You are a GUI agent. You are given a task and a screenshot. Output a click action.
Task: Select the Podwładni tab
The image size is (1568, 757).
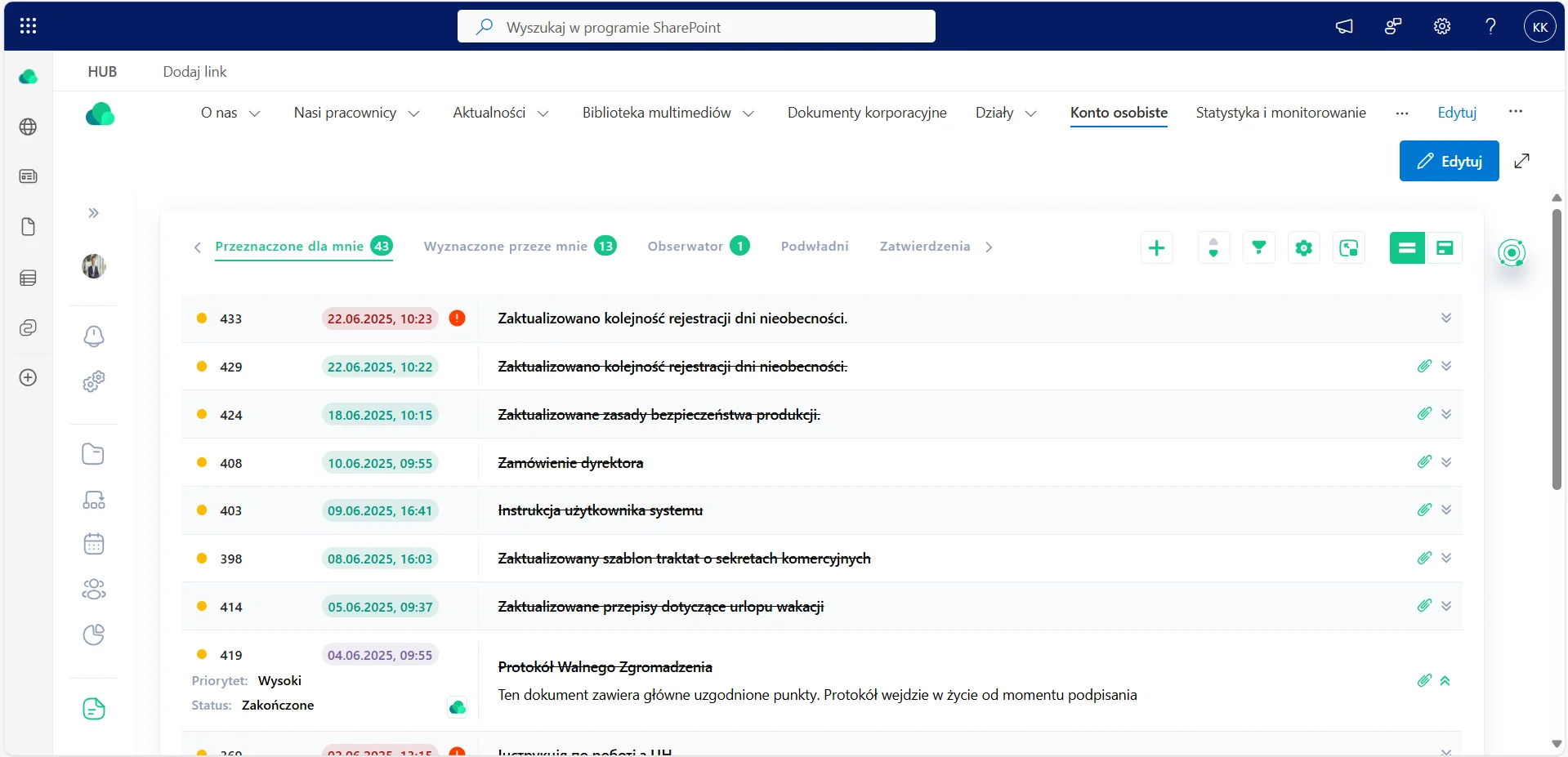point(814,247)
